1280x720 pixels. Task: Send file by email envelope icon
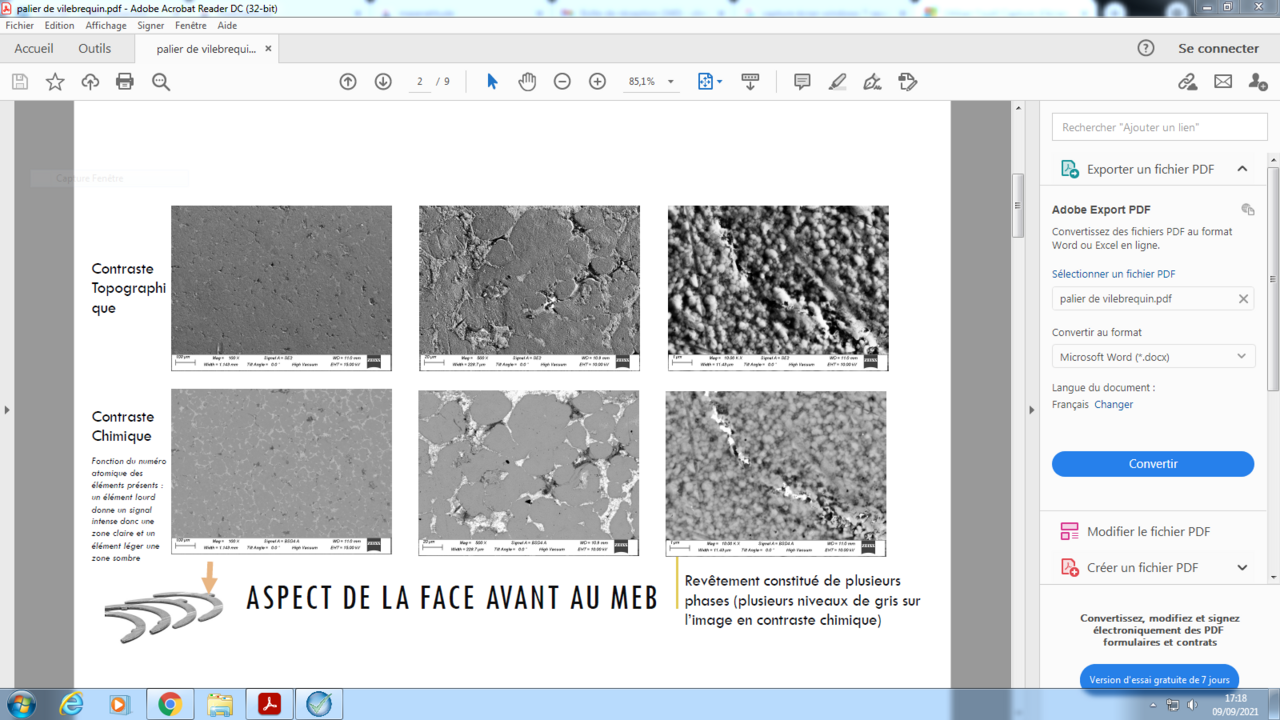coord(1223,82)
